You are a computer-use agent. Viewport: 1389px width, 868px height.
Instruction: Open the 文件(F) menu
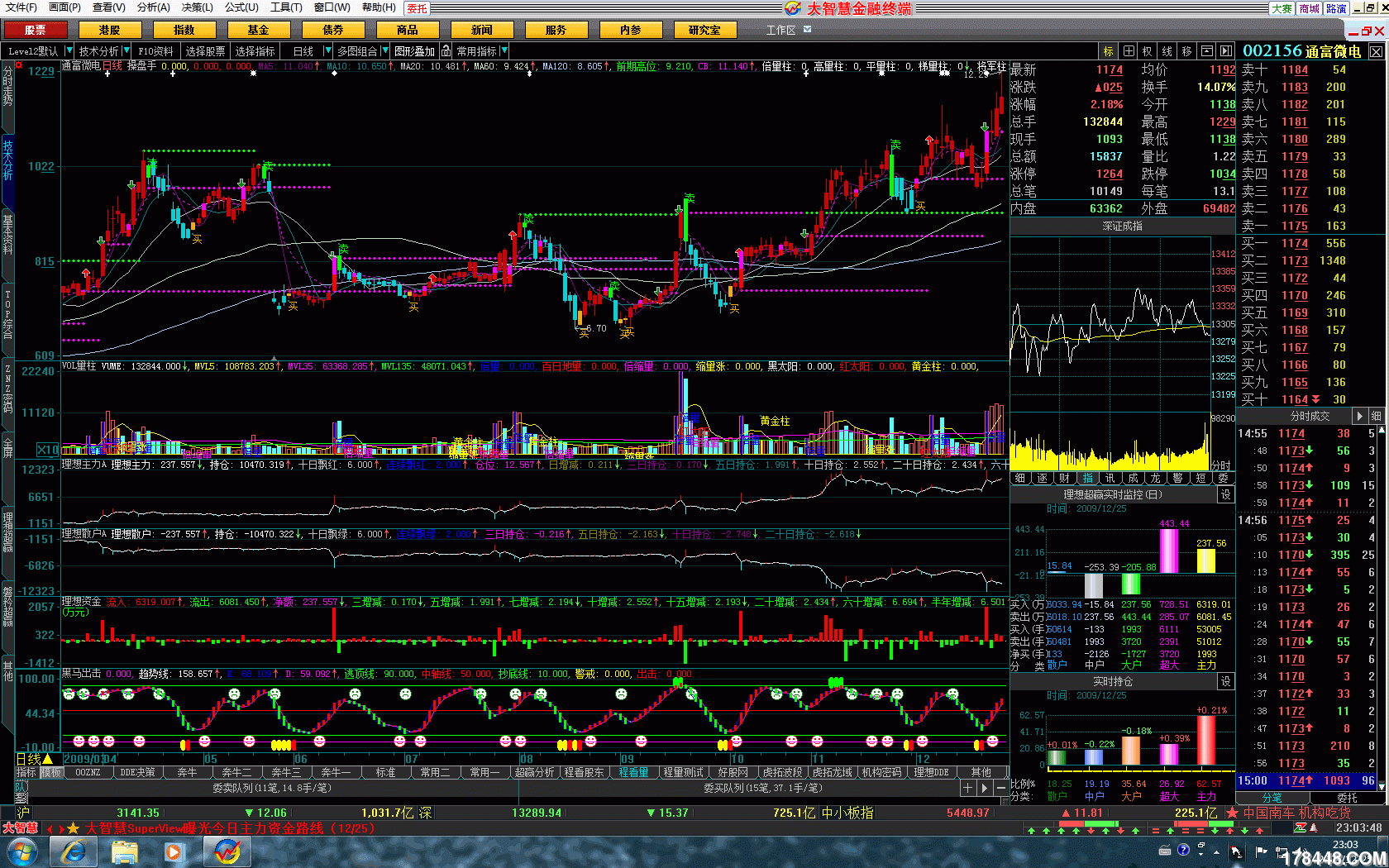coord(21,7)
